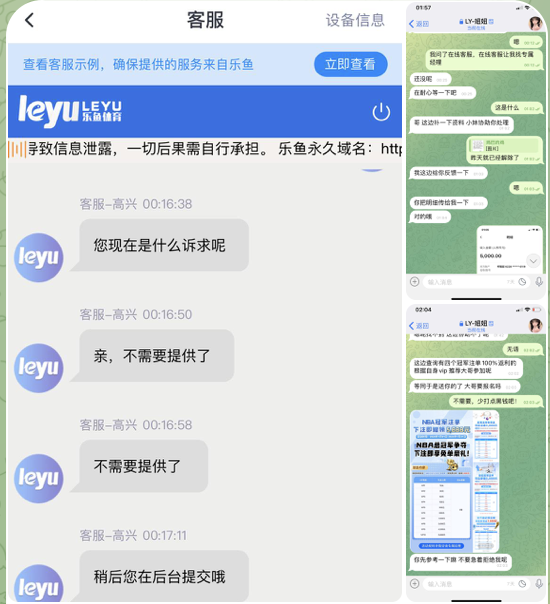Select the message 我这边给你反馈一下
This screenshot has height=604, width=550.
[x=448, y=173]
